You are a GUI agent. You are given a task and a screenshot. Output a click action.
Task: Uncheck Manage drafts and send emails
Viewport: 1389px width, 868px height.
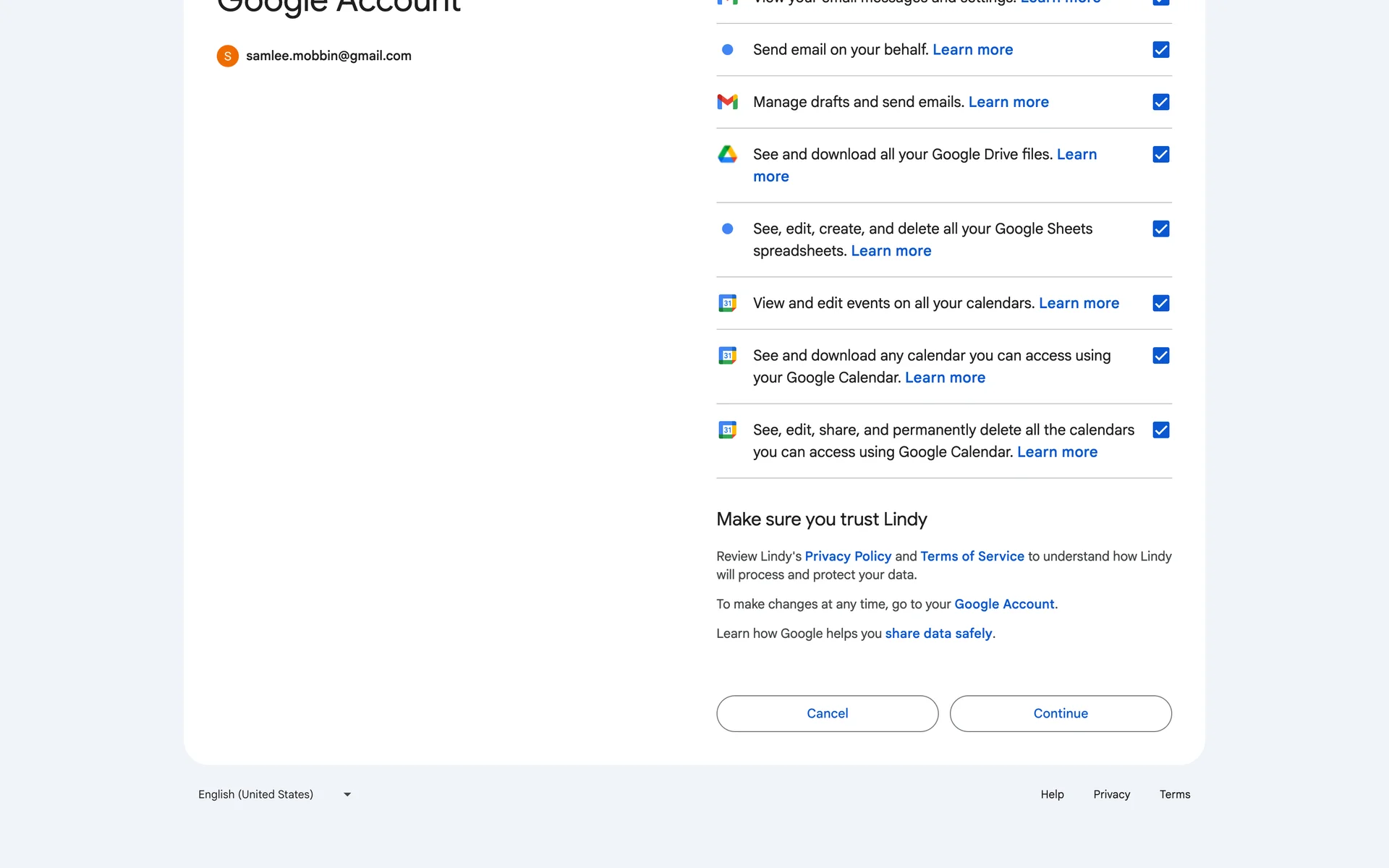[1160, 102]
